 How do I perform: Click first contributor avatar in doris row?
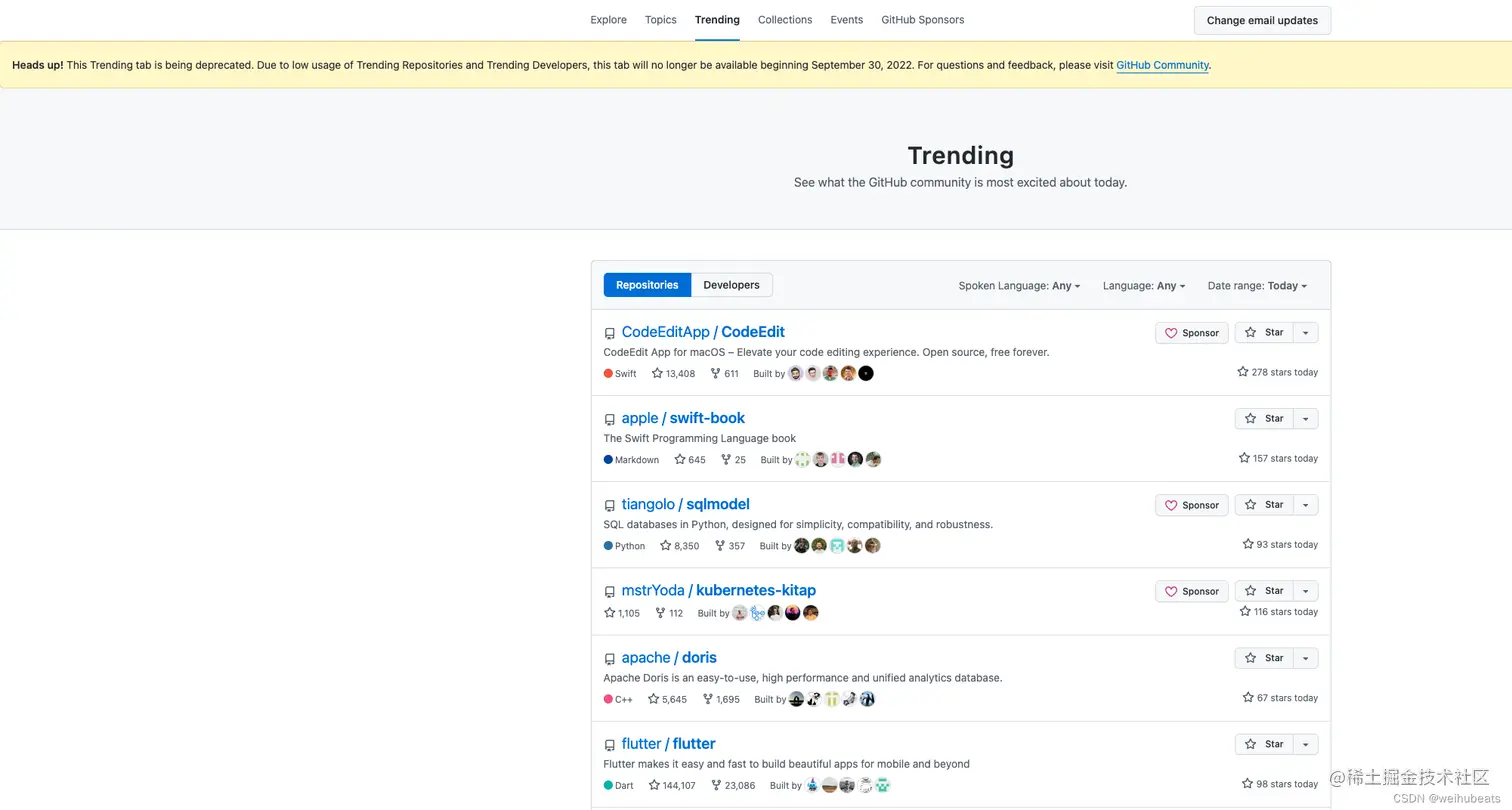coord(797,698)
